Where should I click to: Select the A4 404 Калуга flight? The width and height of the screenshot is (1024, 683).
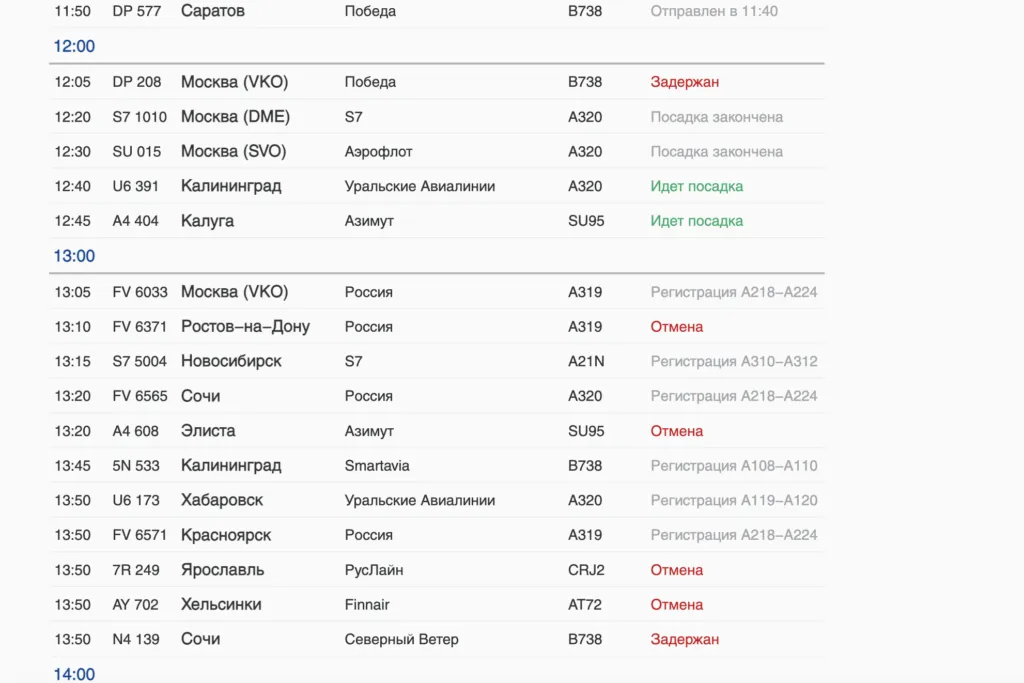[437, 221]
